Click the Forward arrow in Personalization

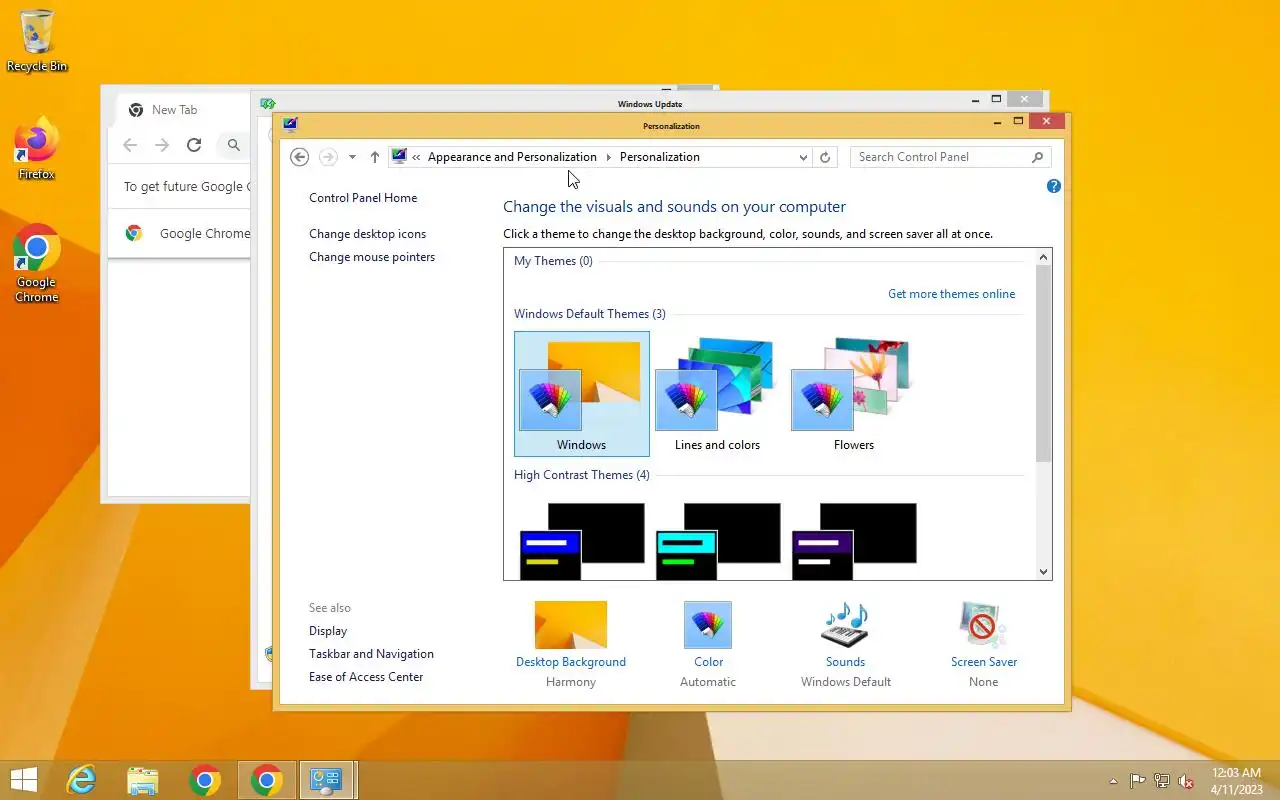[x=328, y=157]
